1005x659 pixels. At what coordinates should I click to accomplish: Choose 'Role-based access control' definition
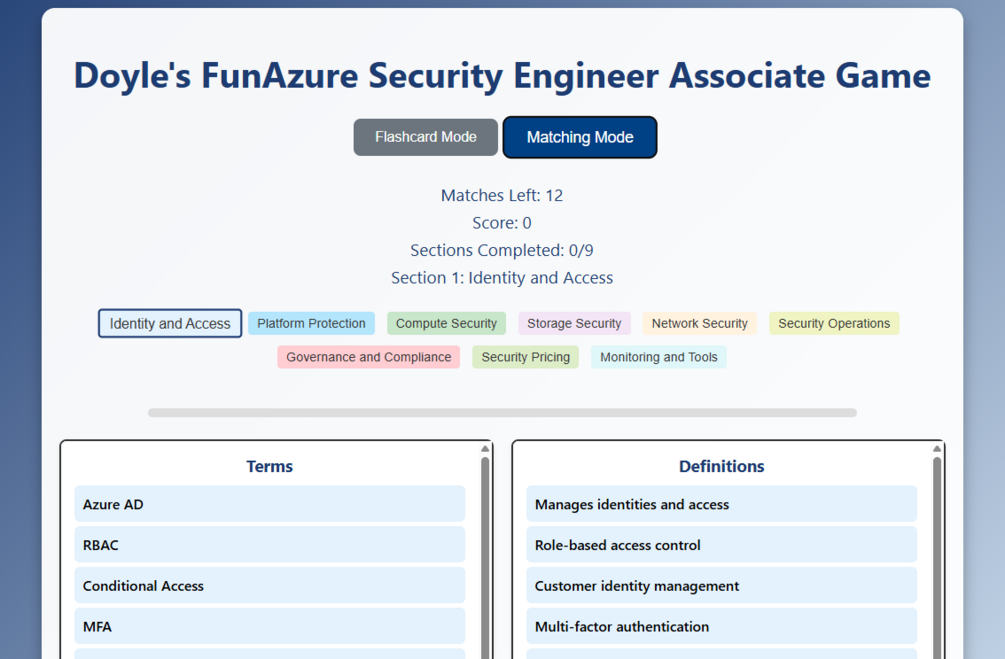pyautogui.click(x=722, y=545)
